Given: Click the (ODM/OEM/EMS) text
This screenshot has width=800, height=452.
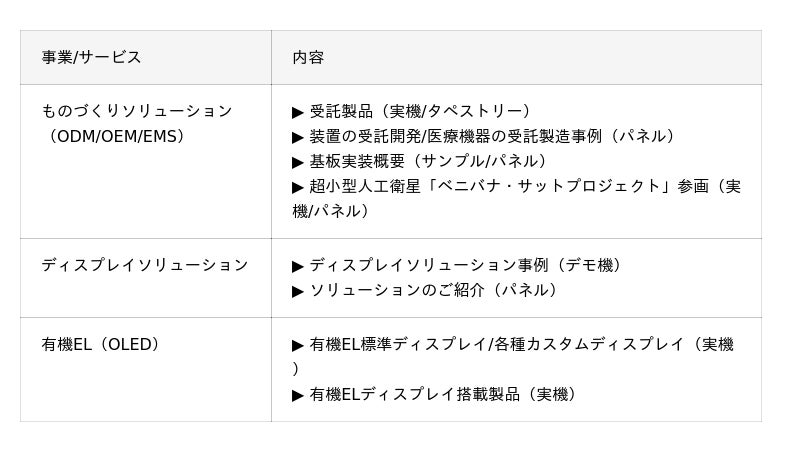Looking at the screenshot, I should (115, 136).
